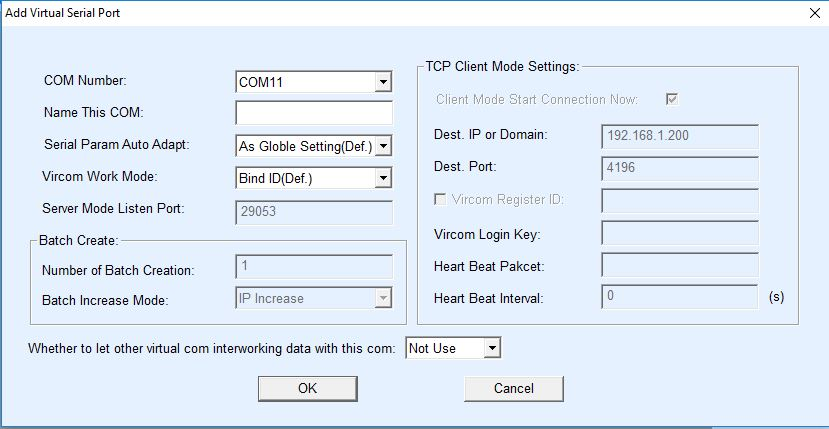Close the Add Virtual Serial Port dialog

pos(811,12)
